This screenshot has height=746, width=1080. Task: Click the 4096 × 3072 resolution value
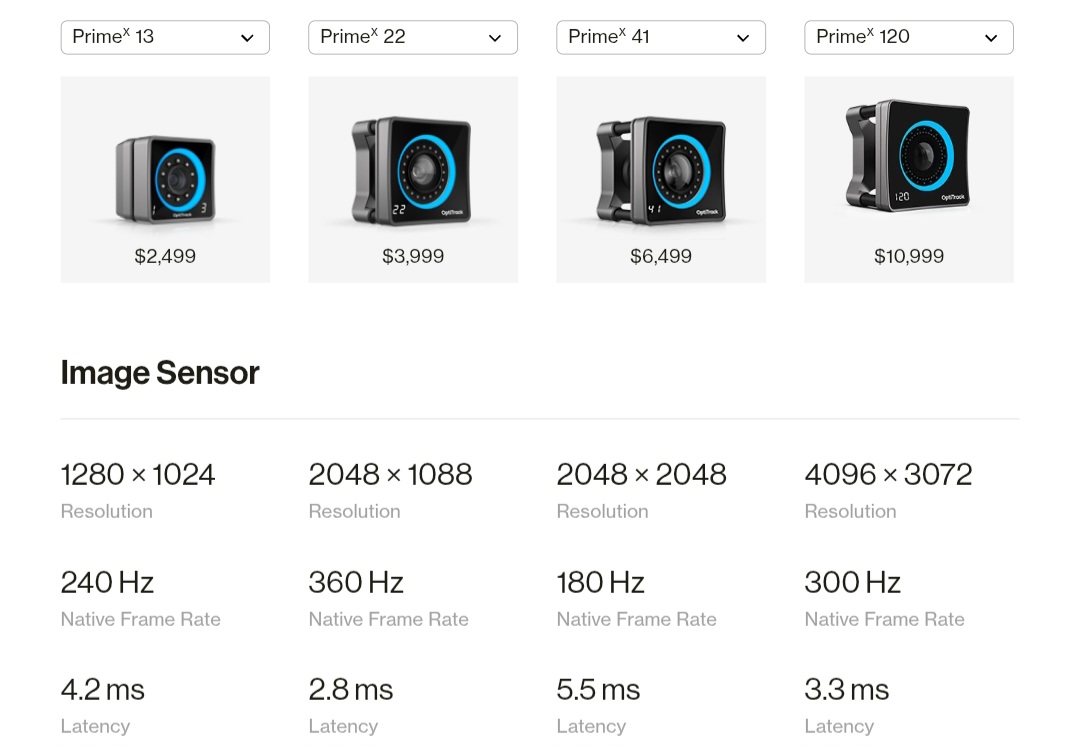888,475
